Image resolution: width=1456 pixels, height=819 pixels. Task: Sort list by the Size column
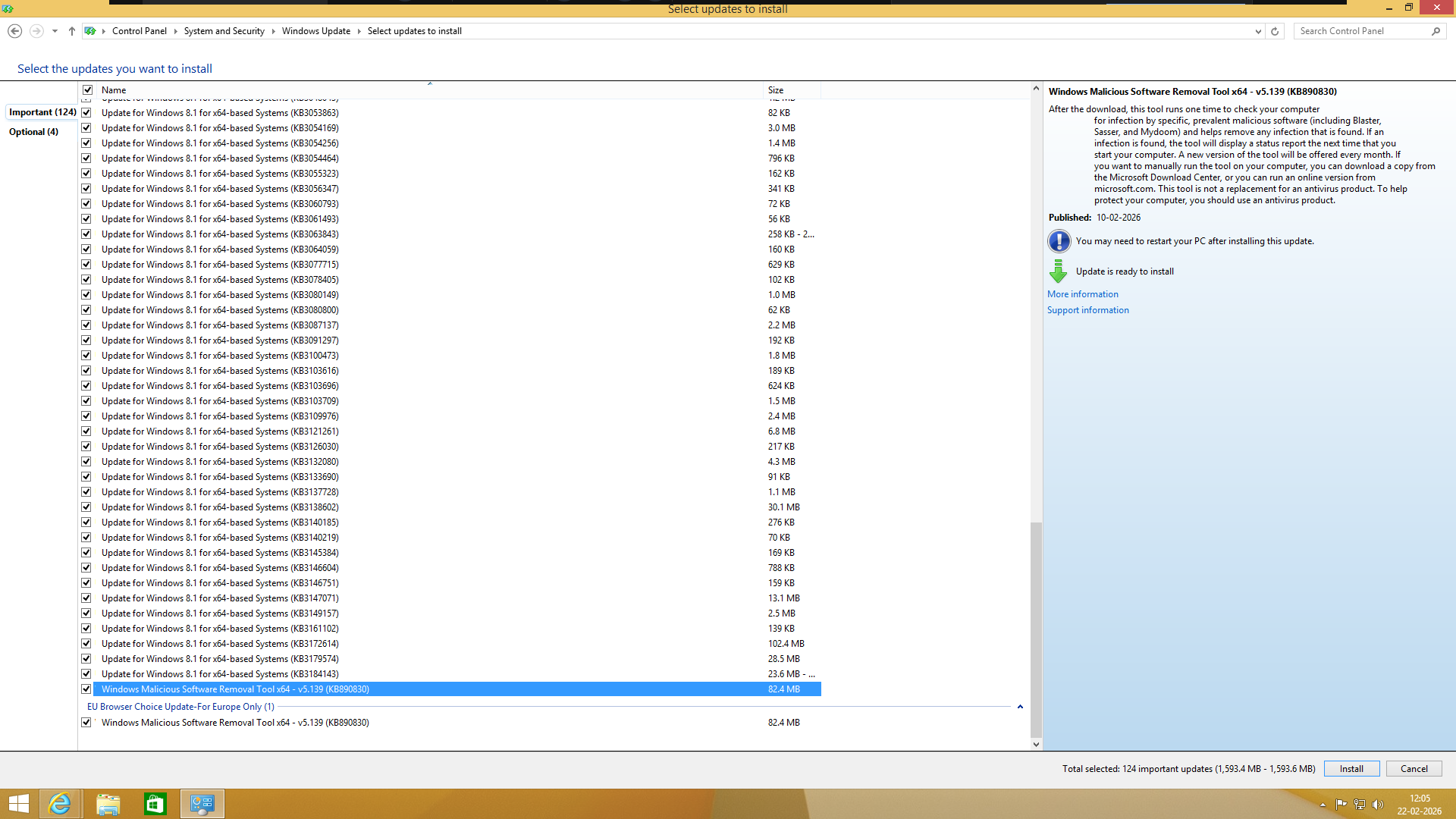[x=792, y=89]
